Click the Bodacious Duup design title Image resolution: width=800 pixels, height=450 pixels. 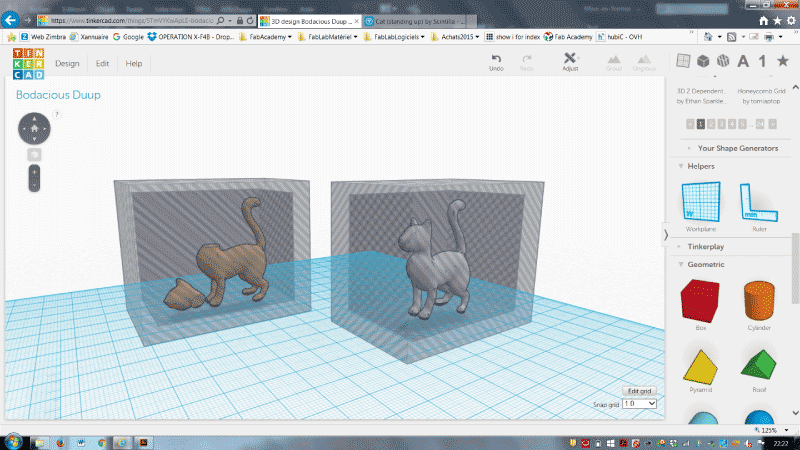tap(58, 95)
